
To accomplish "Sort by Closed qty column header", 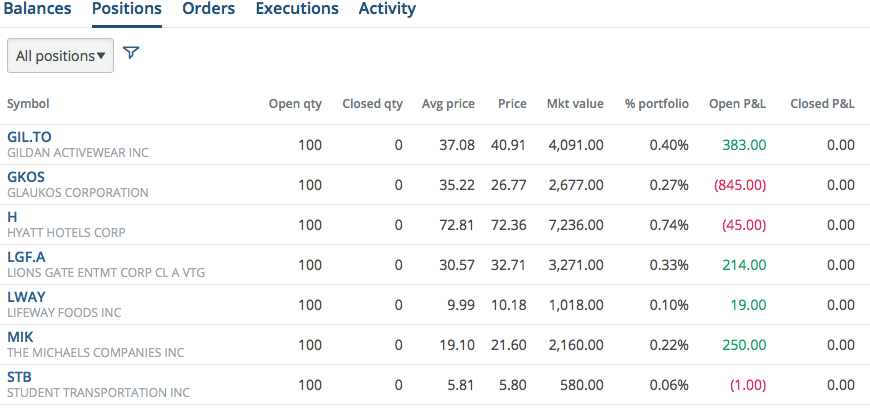I will coord(373,104).
